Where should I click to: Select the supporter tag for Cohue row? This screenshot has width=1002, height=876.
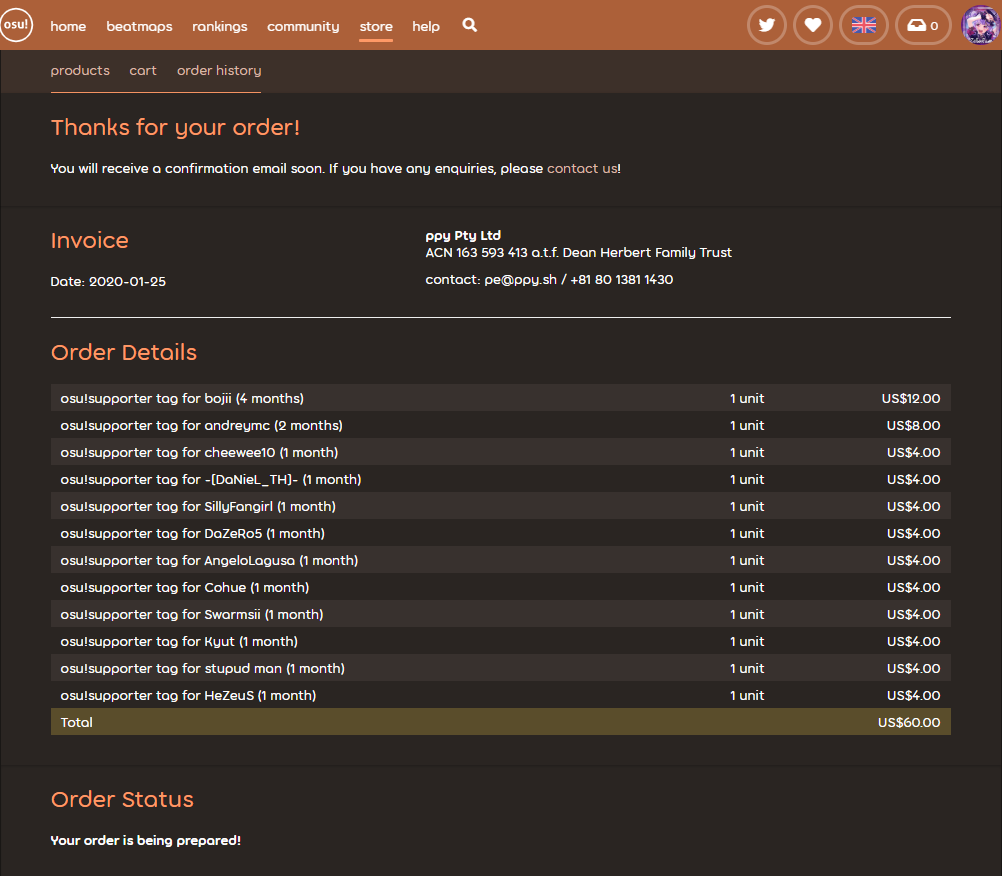pos(501,587)
